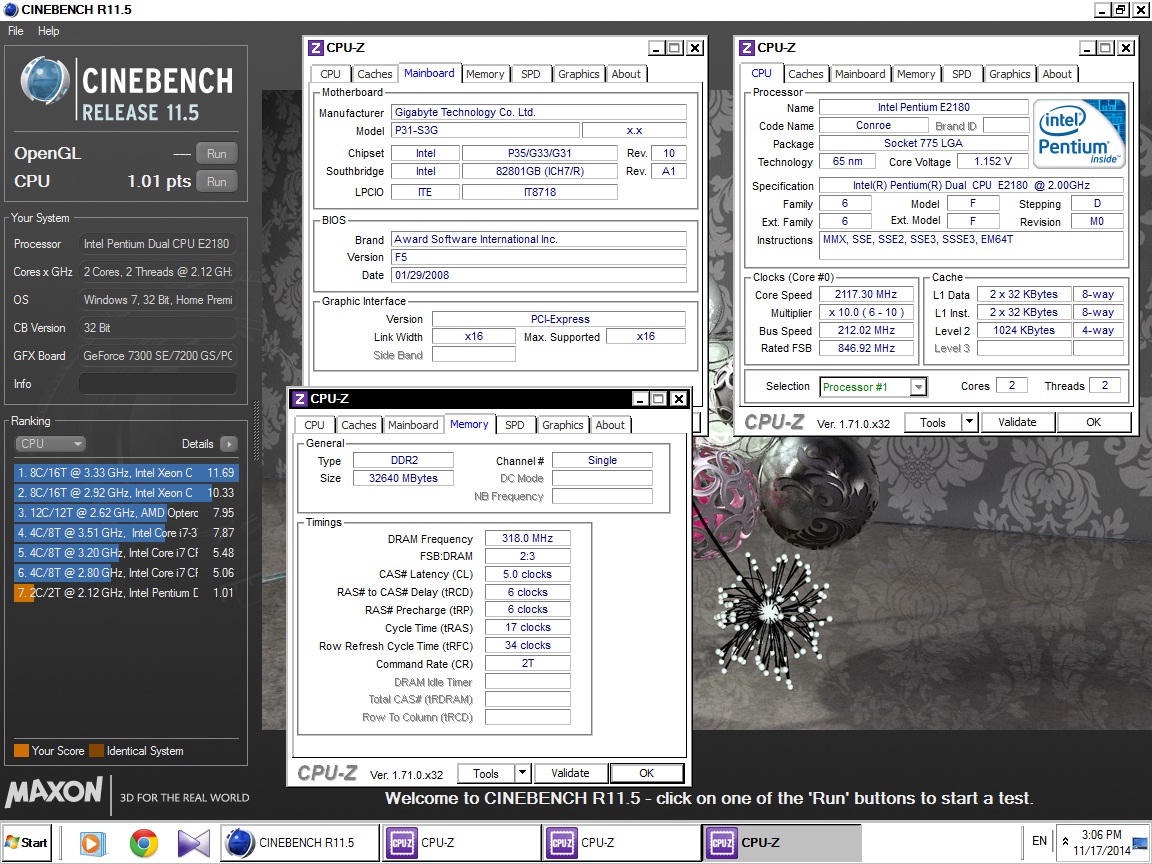Open Graphics tab in Mainboard CPU-Z window
This screenshot has width=1152, height=864.
578,74
